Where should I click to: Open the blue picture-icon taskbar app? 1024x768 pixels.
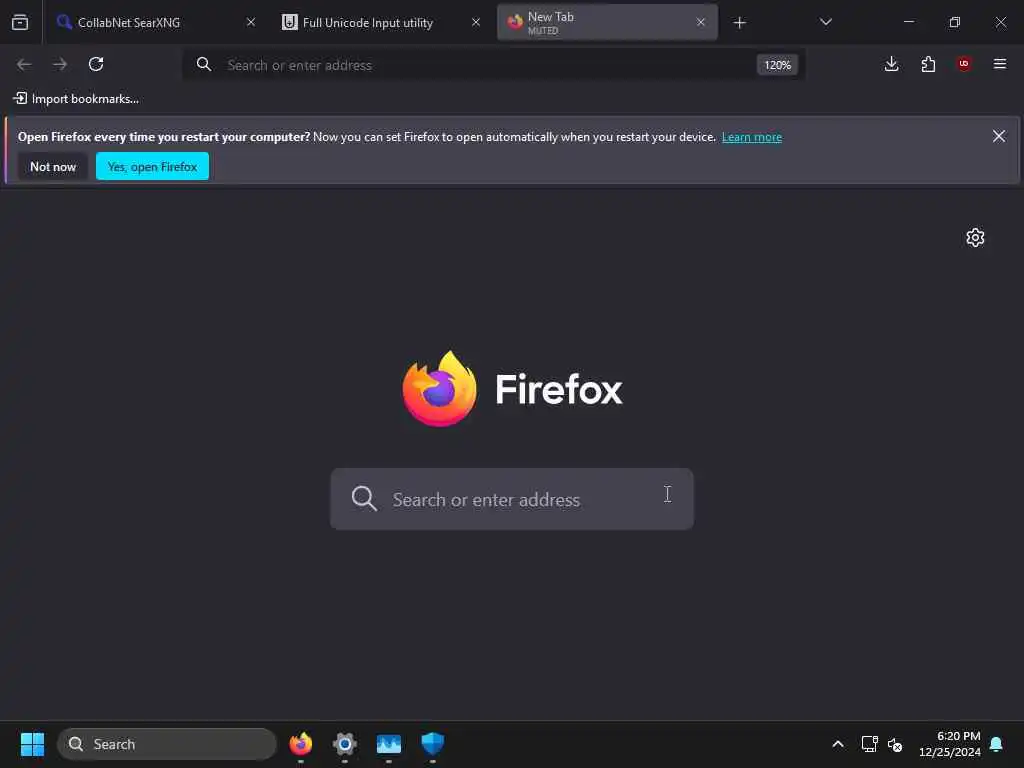click(x=389, y=744)
